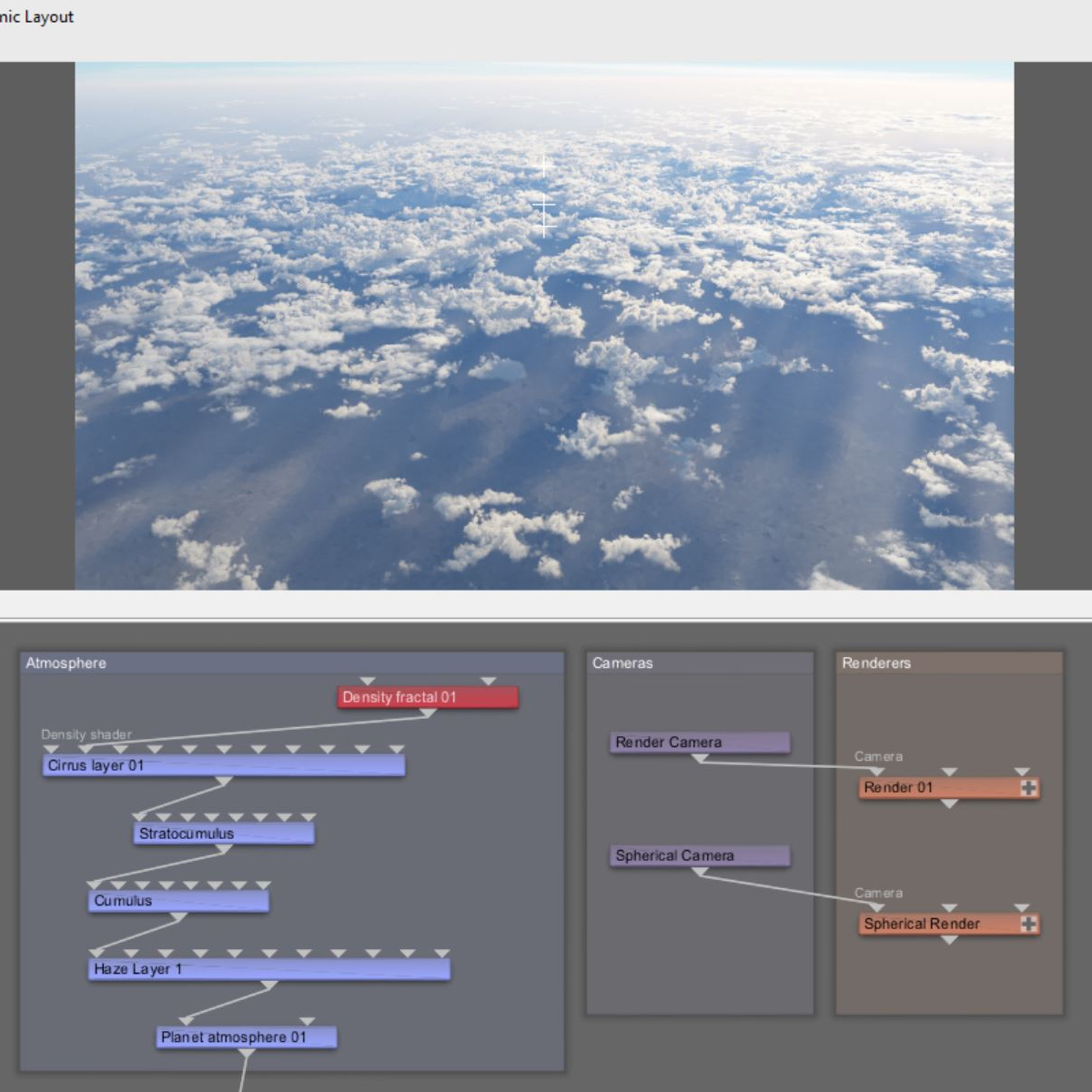Select the Planet atmosphere 01 node
1092x1092 pixels.
pos(247,1037)
